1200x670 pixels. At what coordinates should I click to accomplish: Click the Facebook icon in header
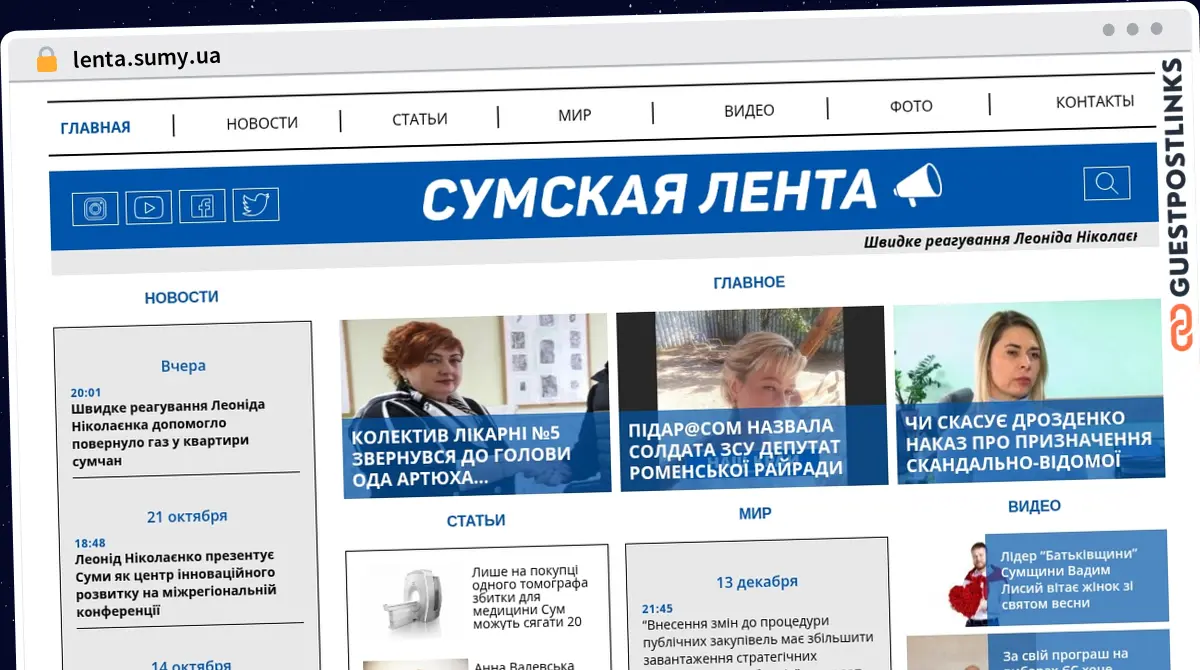coord(203,206)
